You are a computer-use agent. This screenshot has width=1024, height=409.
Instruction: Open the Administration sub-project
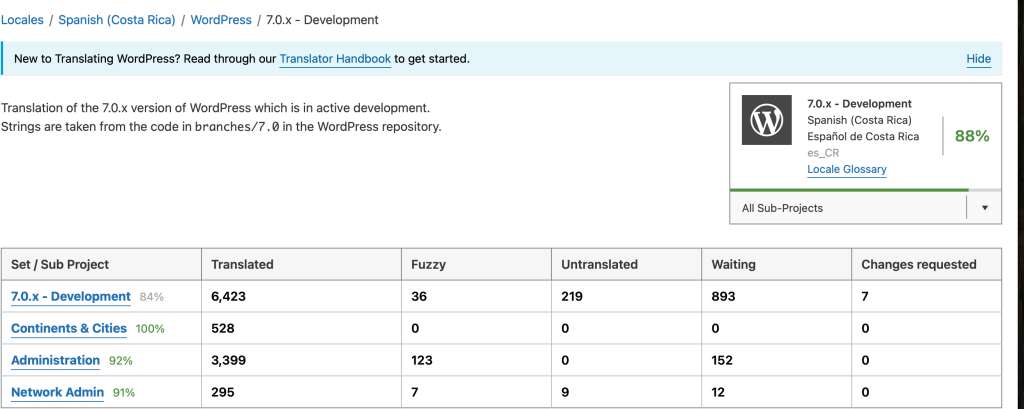(x=55, y=361)
